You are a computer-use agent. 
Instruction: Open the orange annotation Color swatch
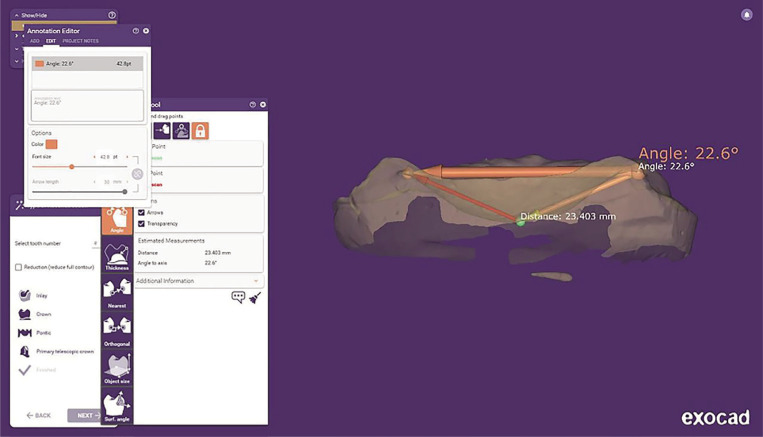click(51, 144)
